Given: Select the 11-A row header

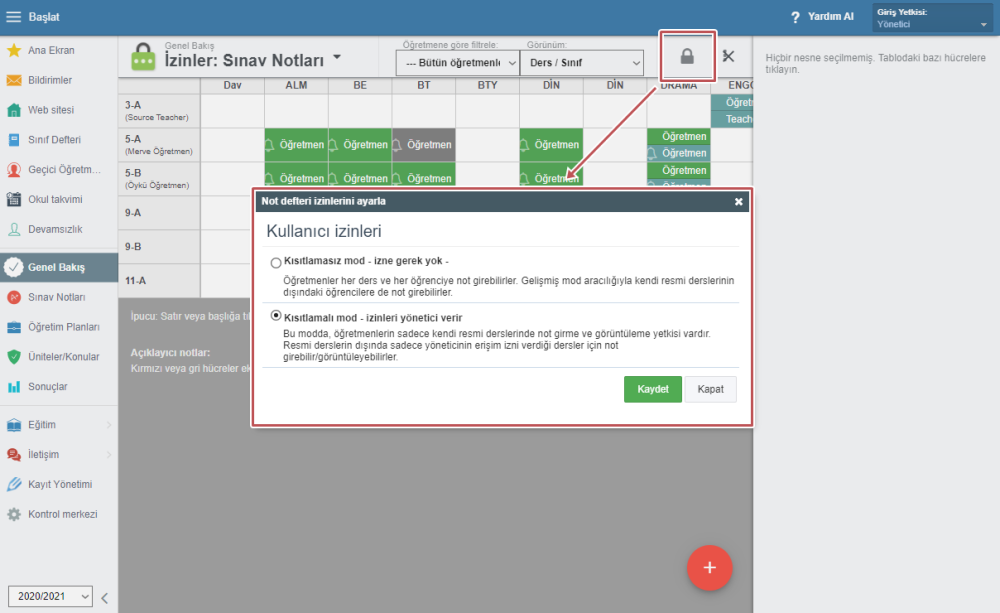Looking at the screenshot, I should [x=159, y=280].
